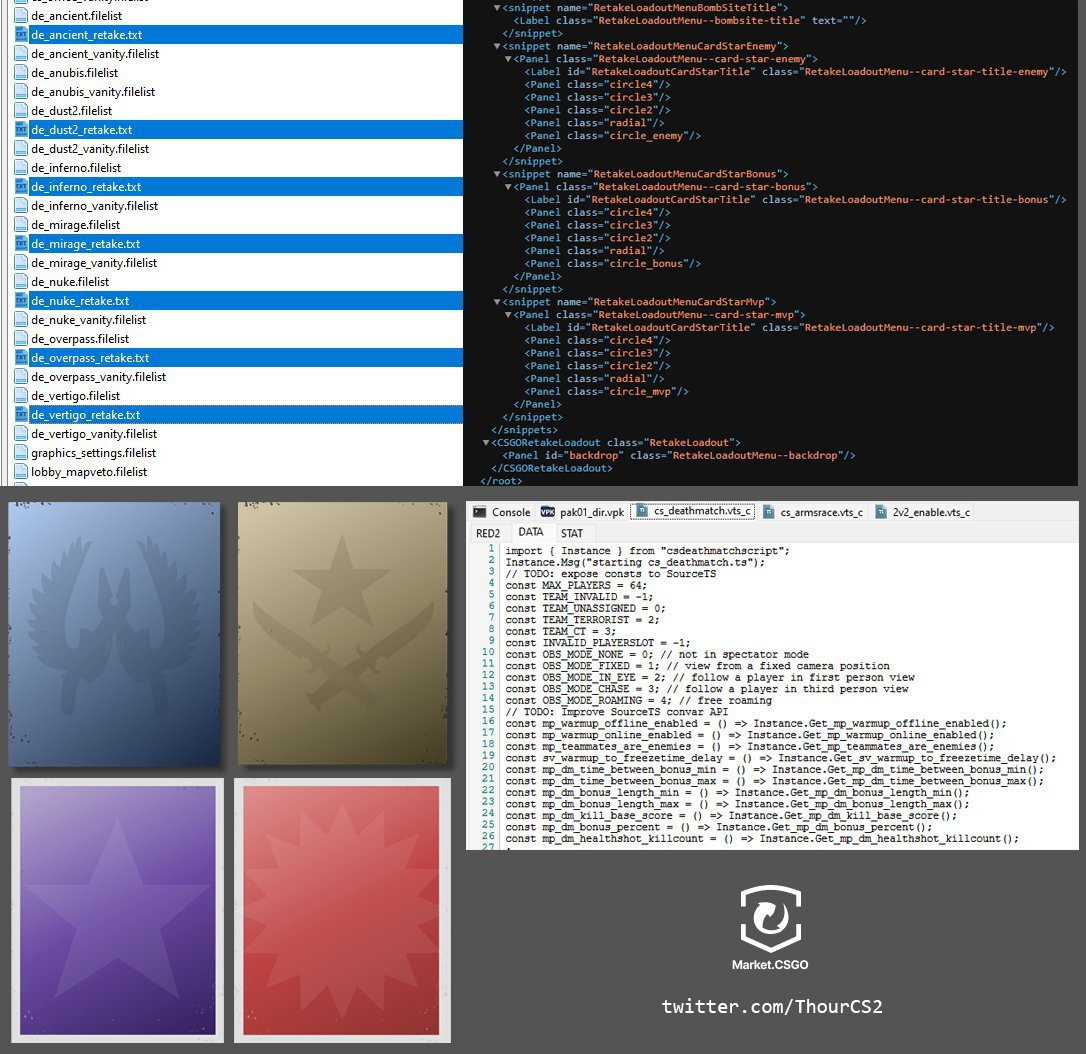
Task: Click the de_dust2.filelist file icon
Action: click(x=21, y=111)
